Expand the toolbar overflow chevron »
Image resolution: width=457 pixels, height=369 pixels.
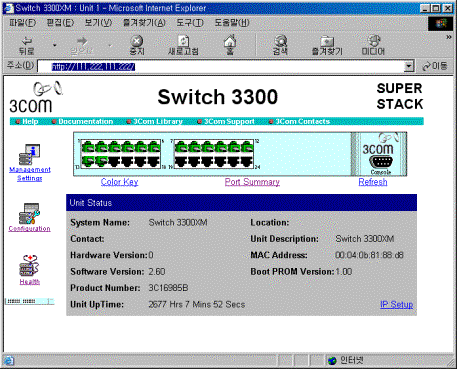pos(449,37)
